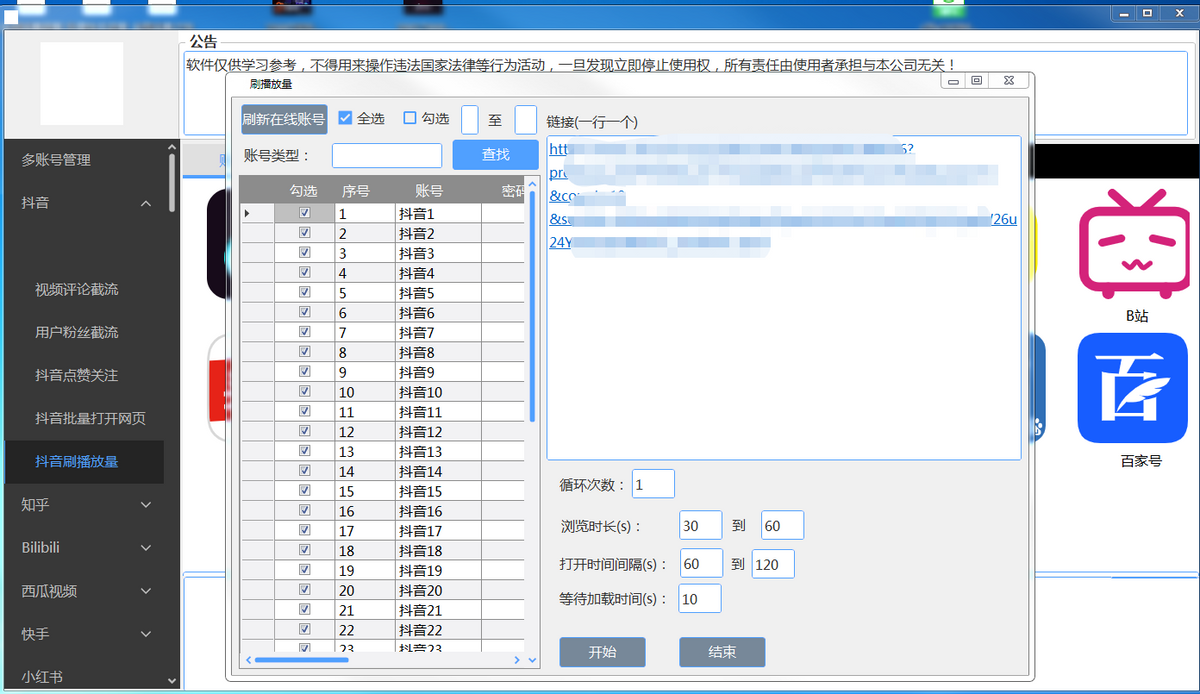The width and height of the screenshot is (1200, 694).
Task: Click the 循环次数 input field
Action: [x=653, y=484]
